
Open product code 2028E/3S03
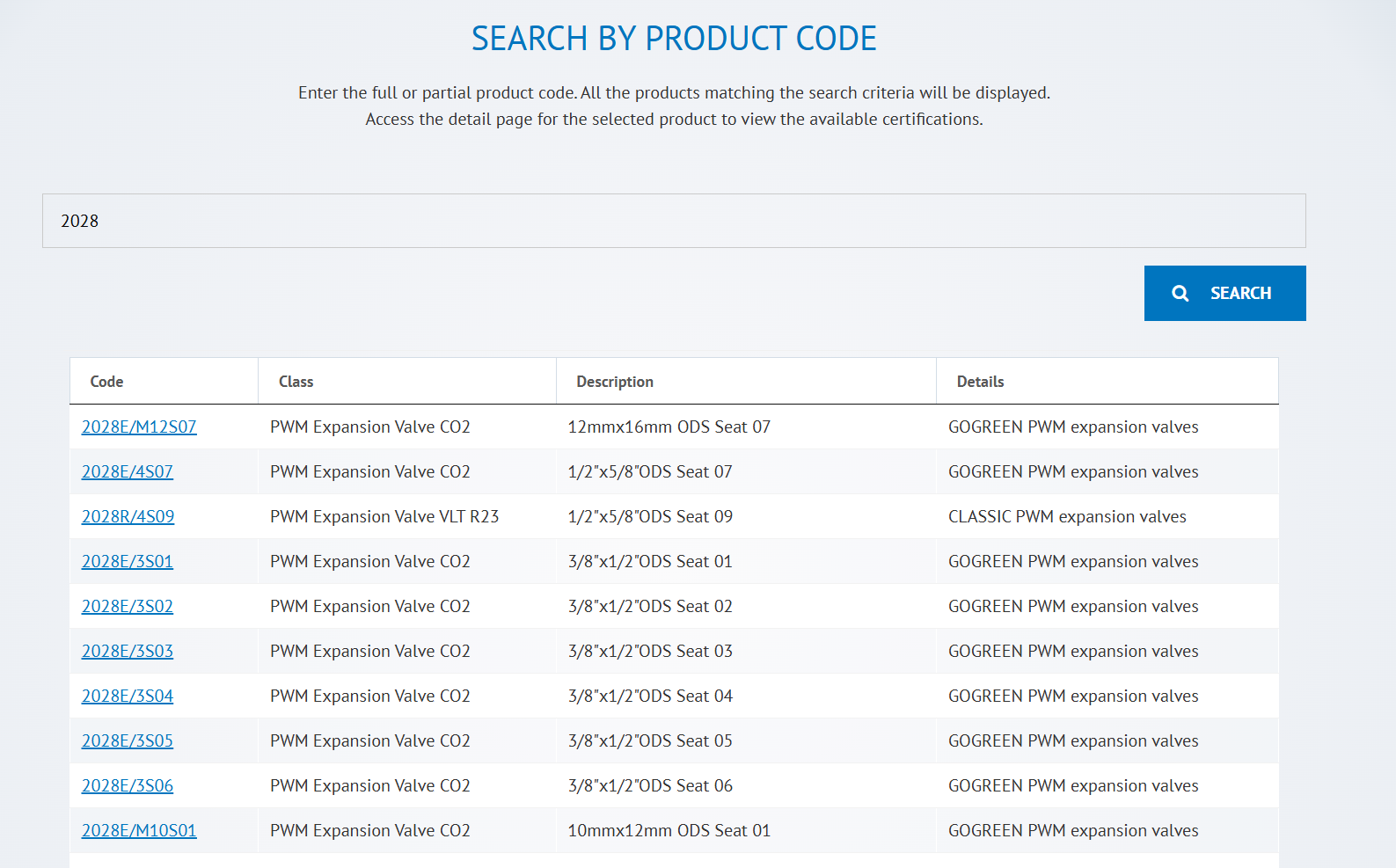pos(128,651)
